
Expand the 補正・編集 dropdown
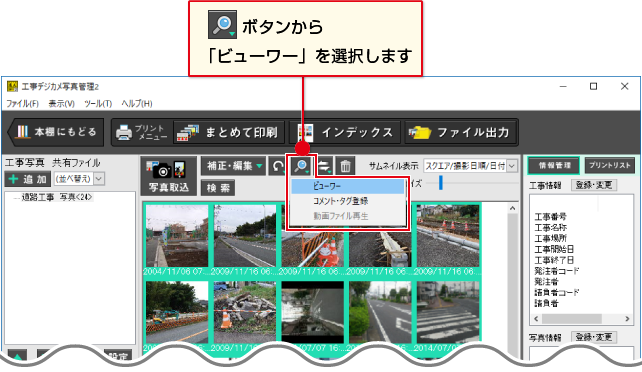233,166
